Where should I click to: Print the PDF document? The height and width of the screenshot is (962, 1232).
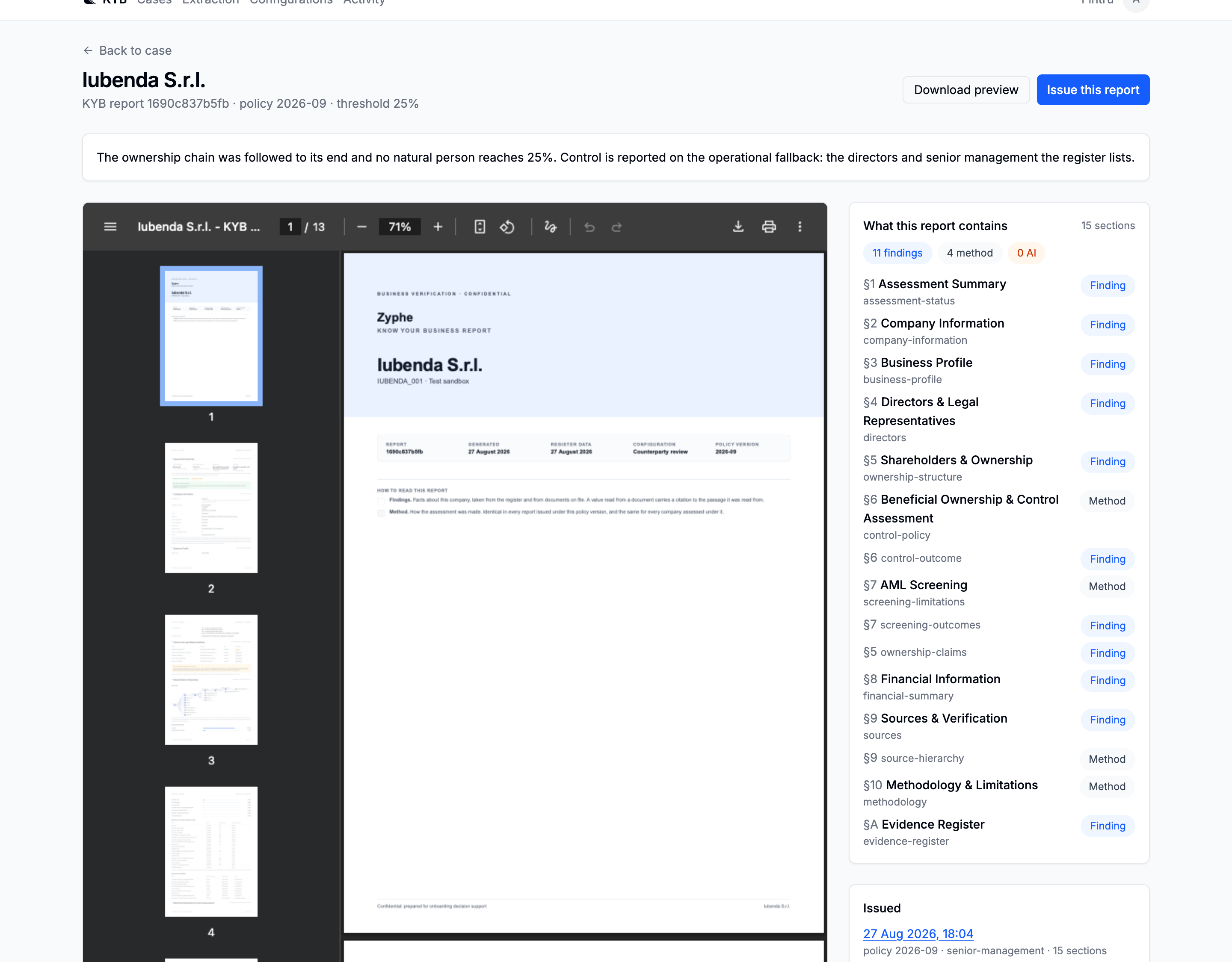tap(769, 227)
